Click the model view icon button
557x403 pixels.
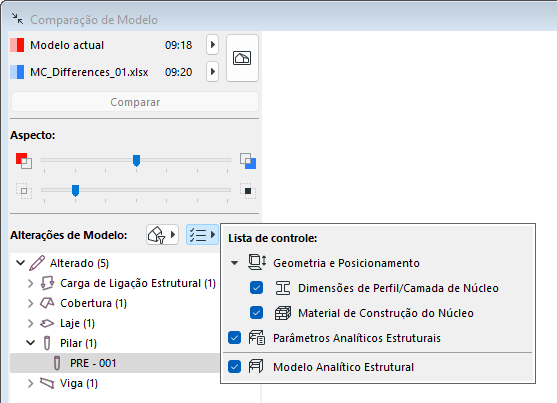(242, 58)
